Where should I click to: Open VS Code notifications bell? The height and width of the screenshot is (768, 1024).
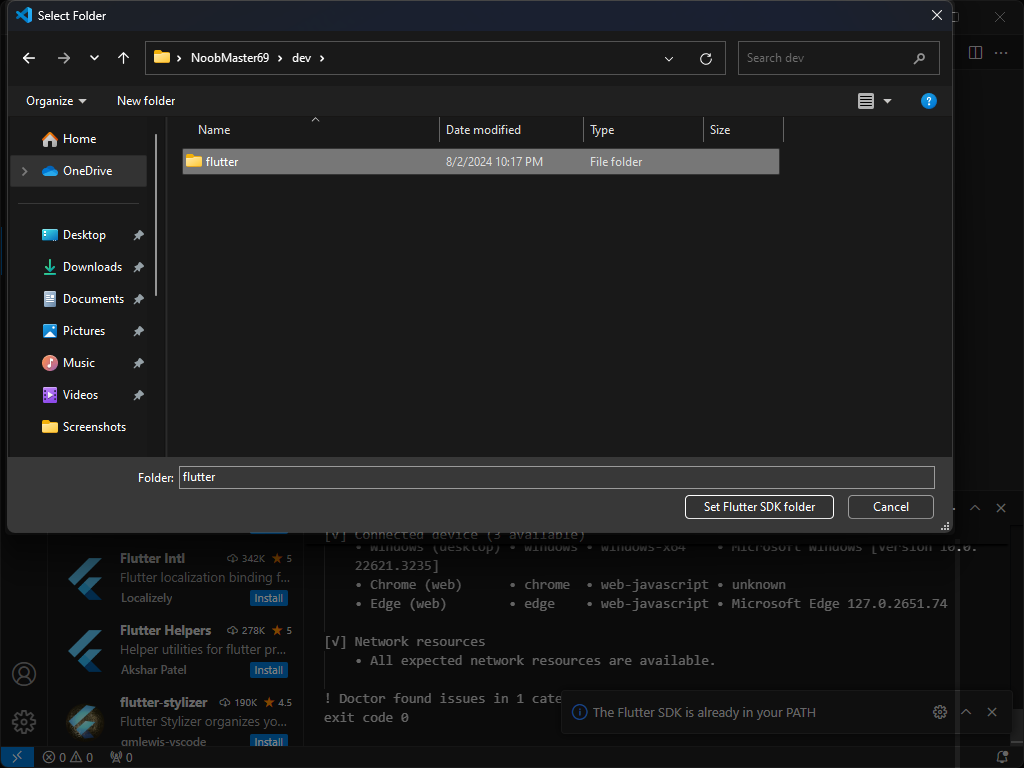pos(1002,758)
